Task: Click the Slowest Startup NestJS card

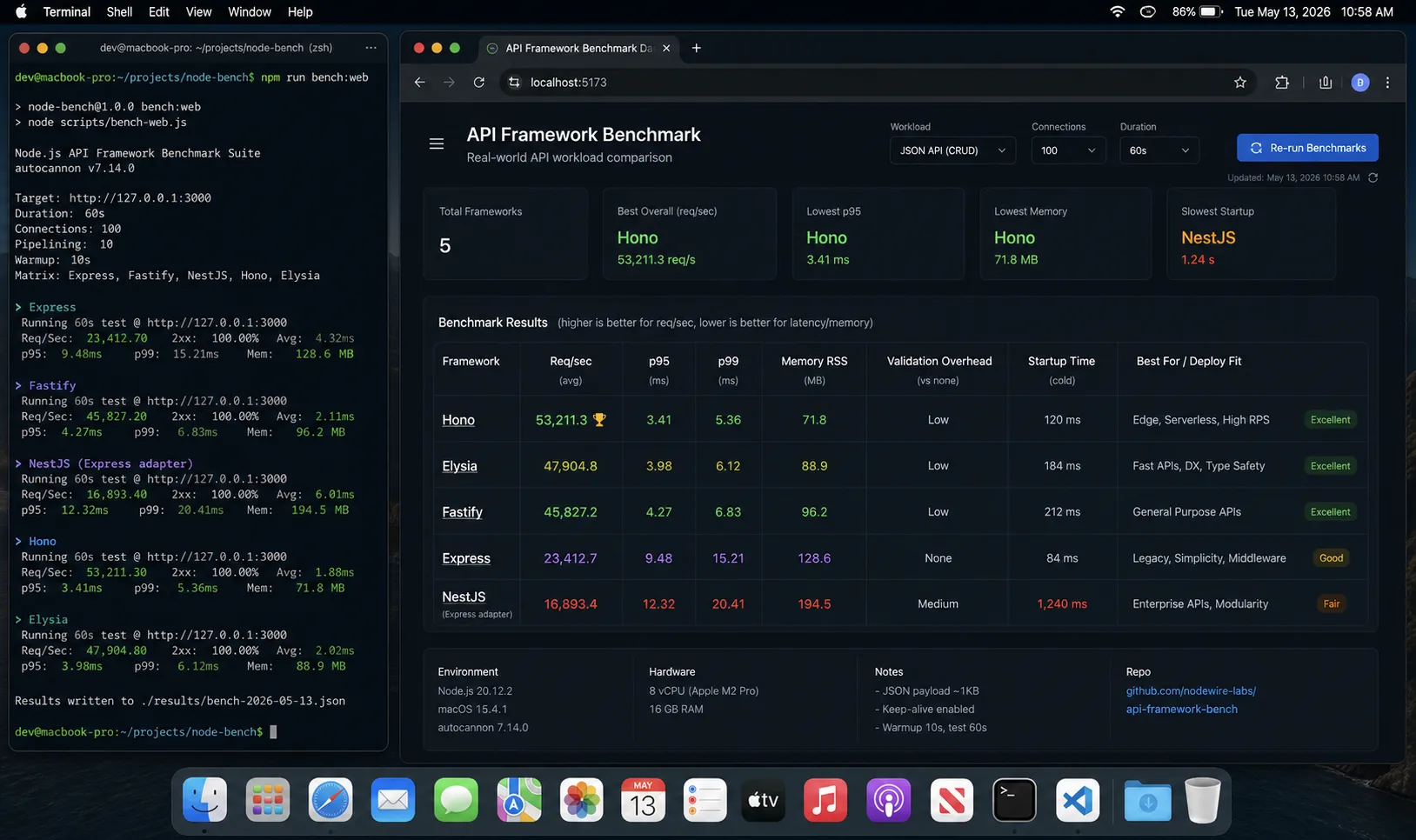Action: 1252,234
